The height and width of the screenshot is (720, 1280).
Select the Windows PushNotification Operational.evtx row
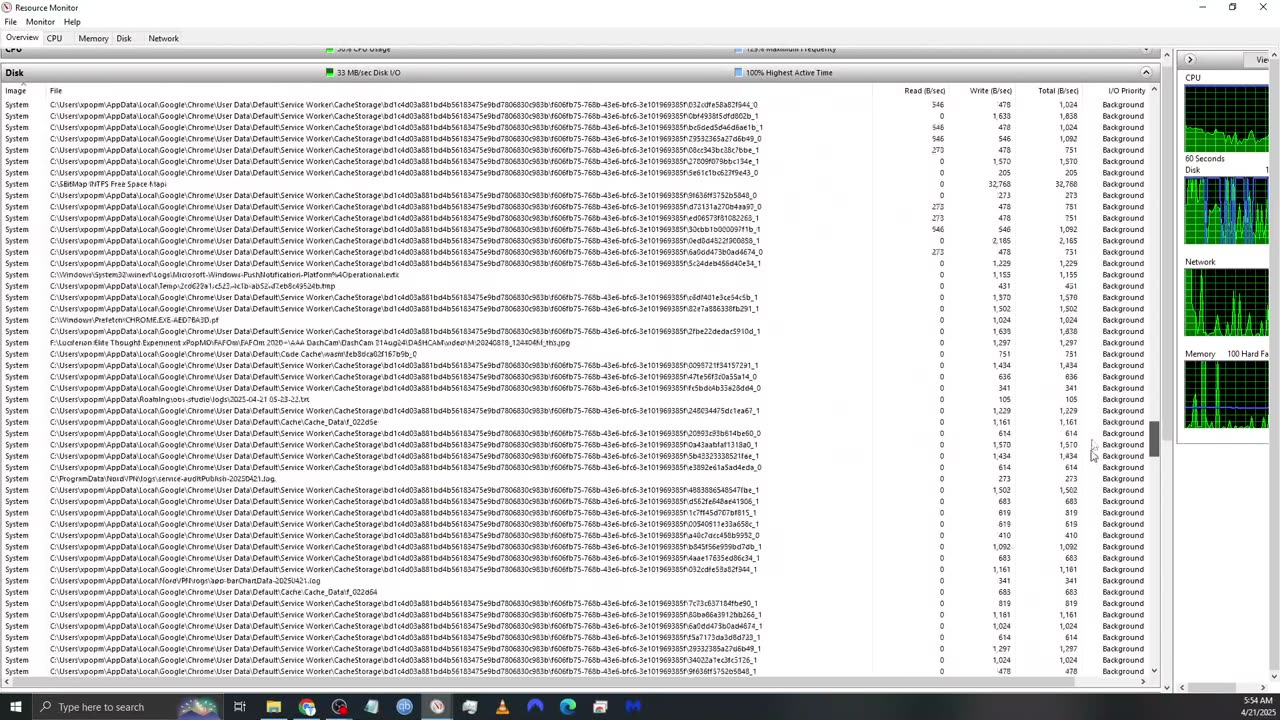575,275
